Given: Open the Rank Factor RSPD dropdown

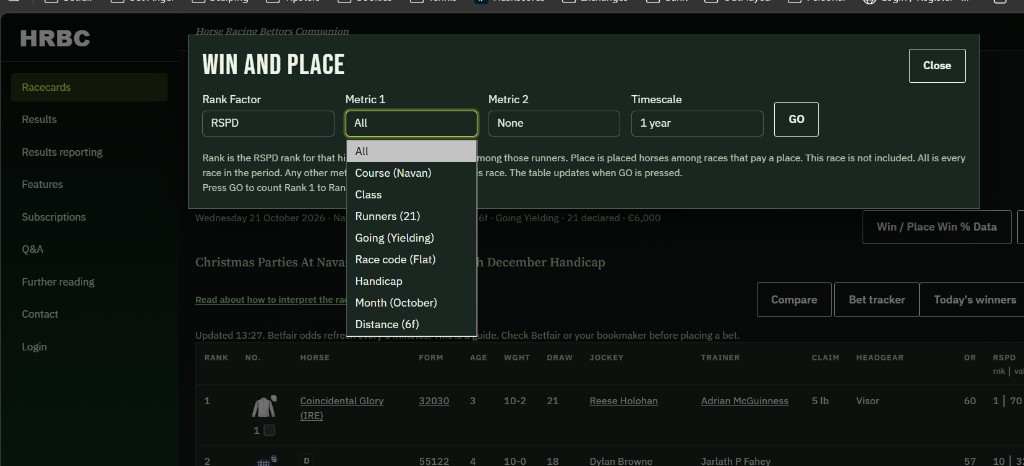Looking at the screenshot, I should [268, 123].
